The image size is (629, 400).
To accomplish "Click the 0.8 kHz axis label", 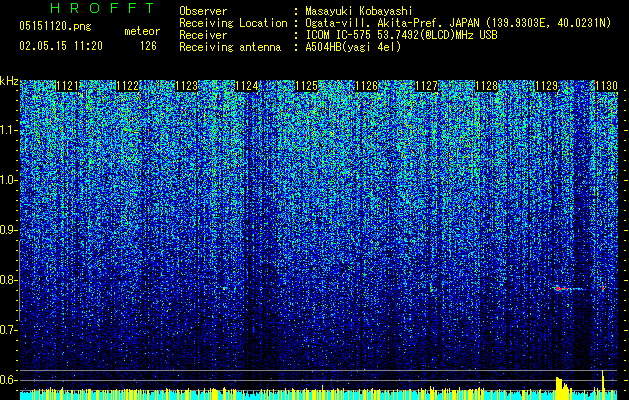I will (x=9, y=280).
